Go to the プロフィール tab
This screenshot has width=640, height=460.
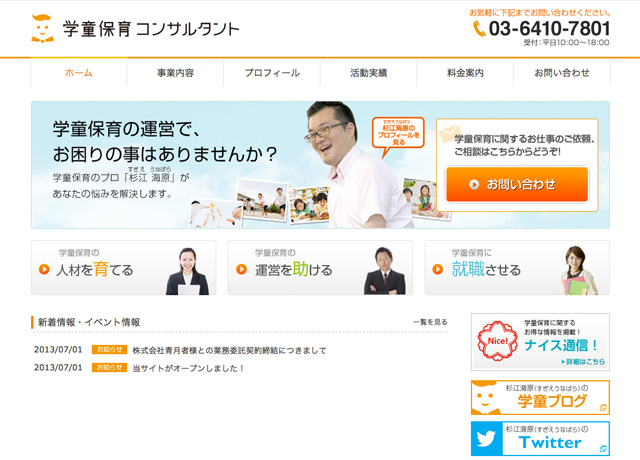tap(272, 73)
